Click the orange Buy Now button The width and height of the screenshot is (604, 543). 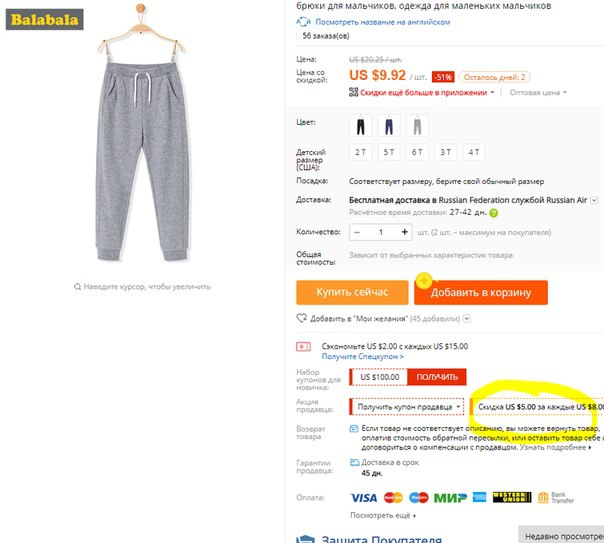(352, 292)
